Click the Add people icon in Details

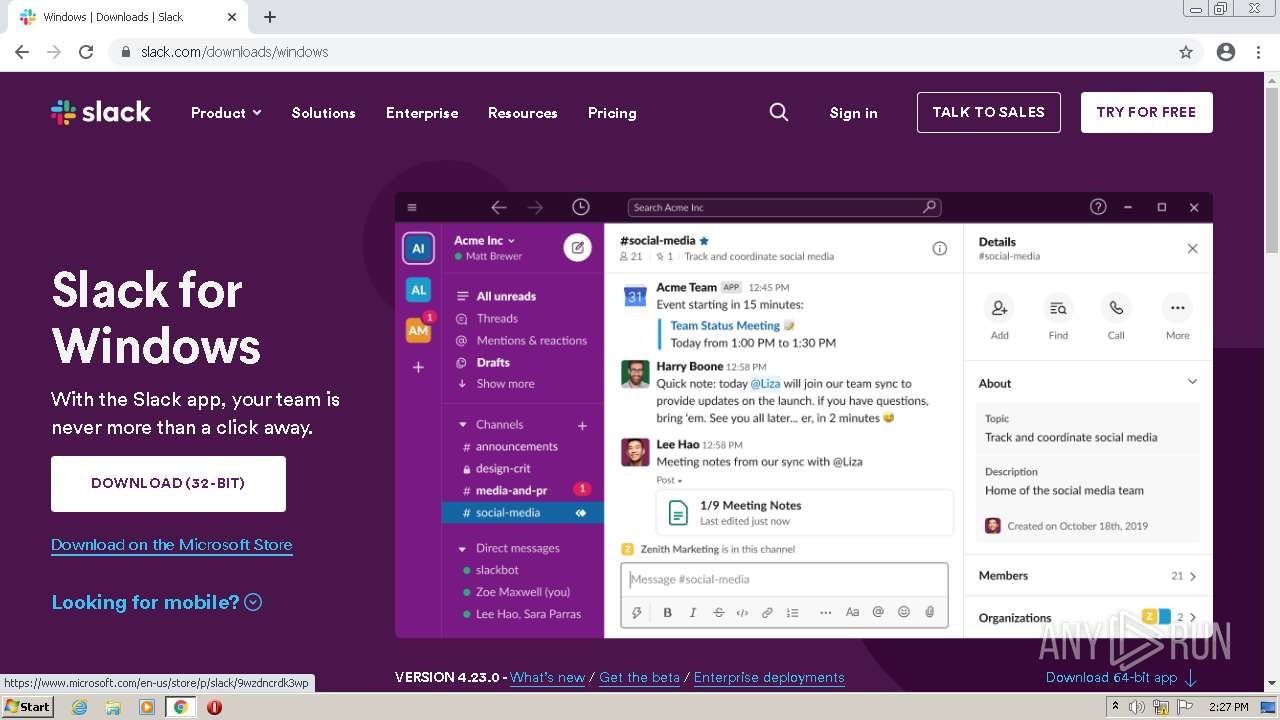click(999, 308)
